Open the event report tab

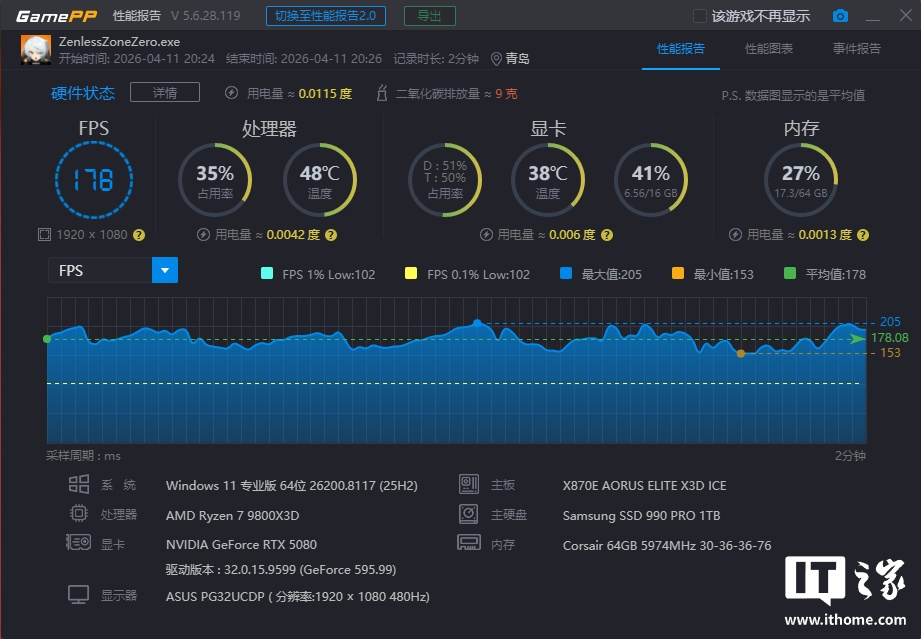[856, 49]
